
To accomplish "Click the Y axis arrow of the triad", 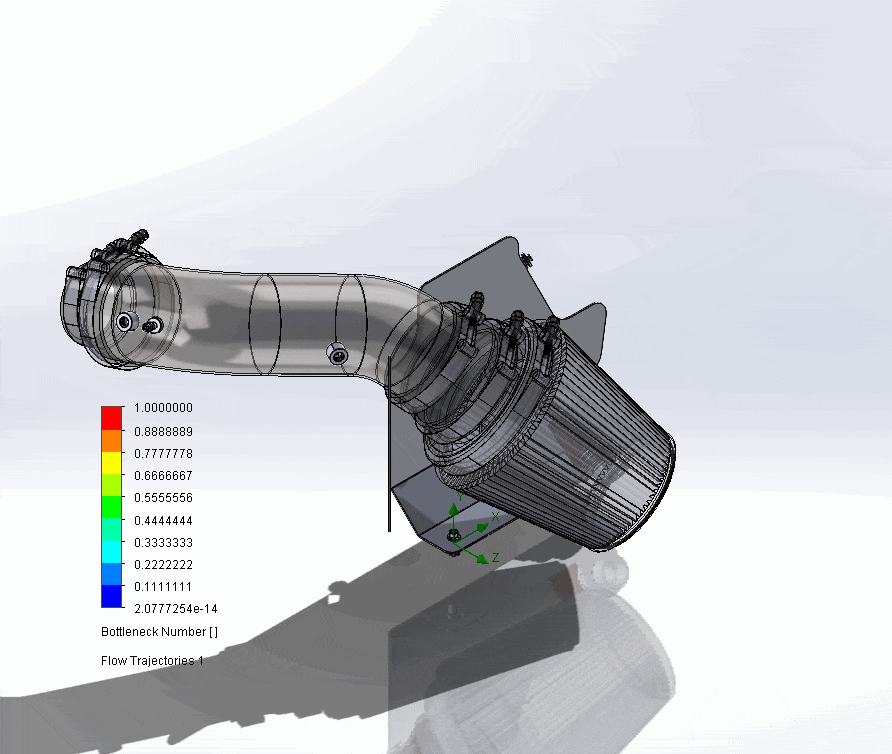I will tap(453, 509).
